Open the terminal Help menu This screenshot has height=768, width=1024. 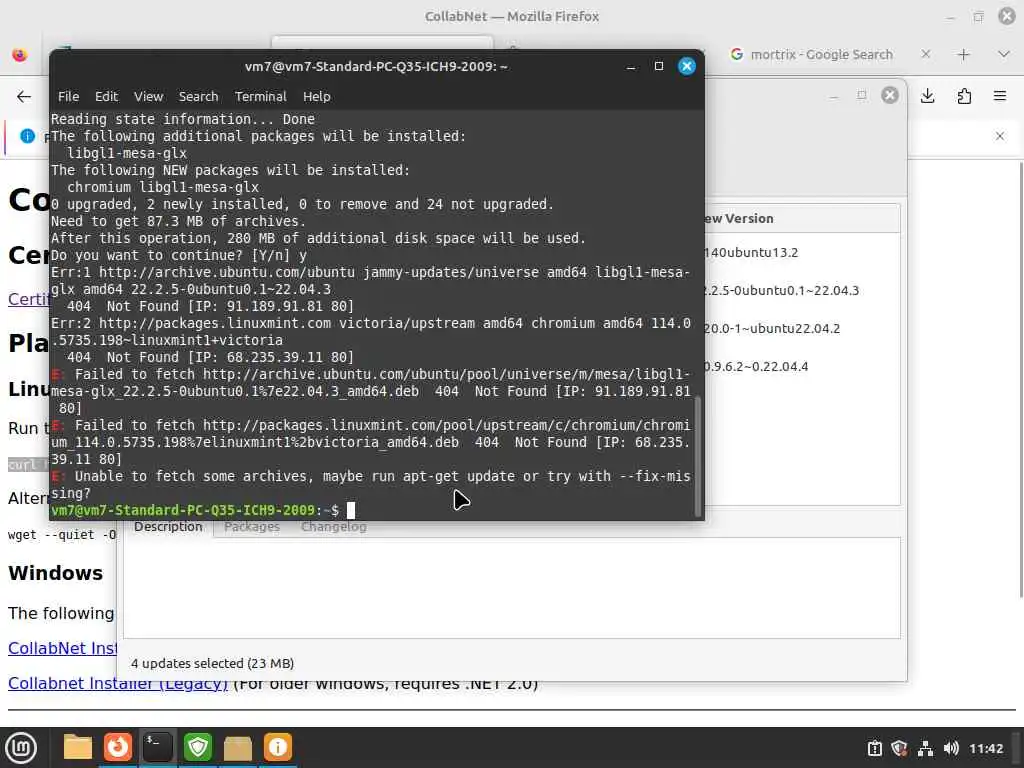click(317, 97)
